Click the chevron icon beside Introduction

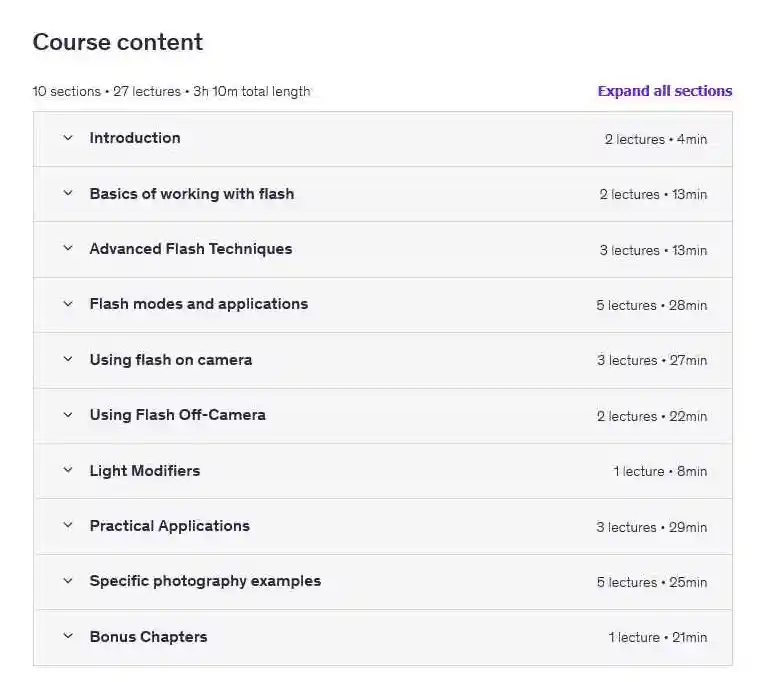click(x=68, y=138)
